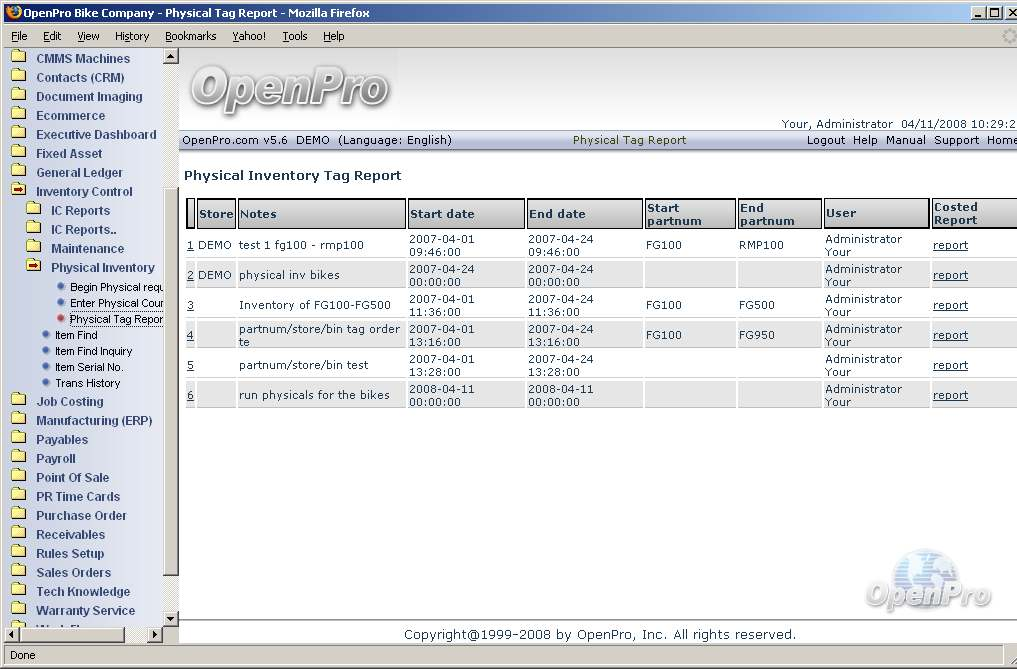Select Trans History in sidebar

[x=87, y=383]
